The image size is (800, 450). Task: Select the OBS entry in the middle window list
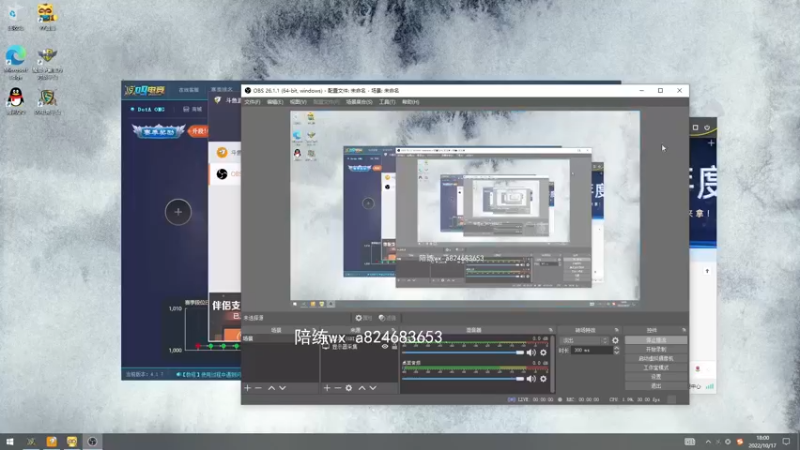226,174
